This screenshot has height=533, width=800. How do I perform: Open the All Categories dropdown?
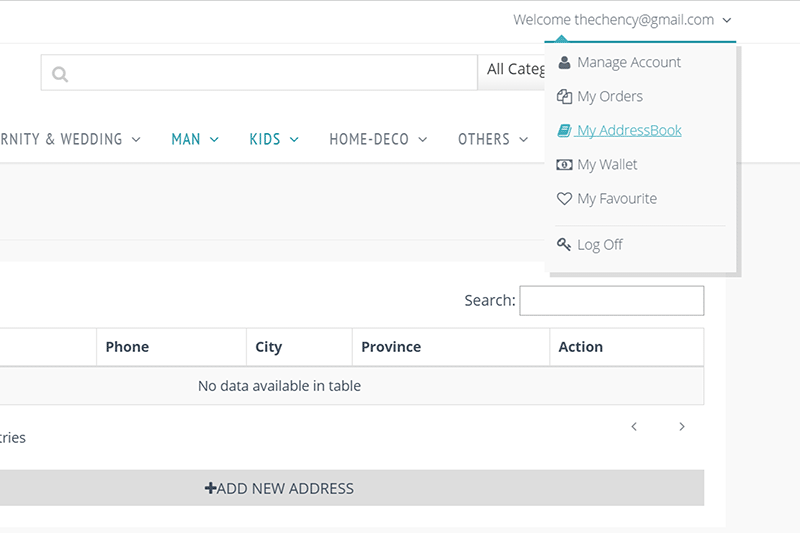tap(514, 70)
